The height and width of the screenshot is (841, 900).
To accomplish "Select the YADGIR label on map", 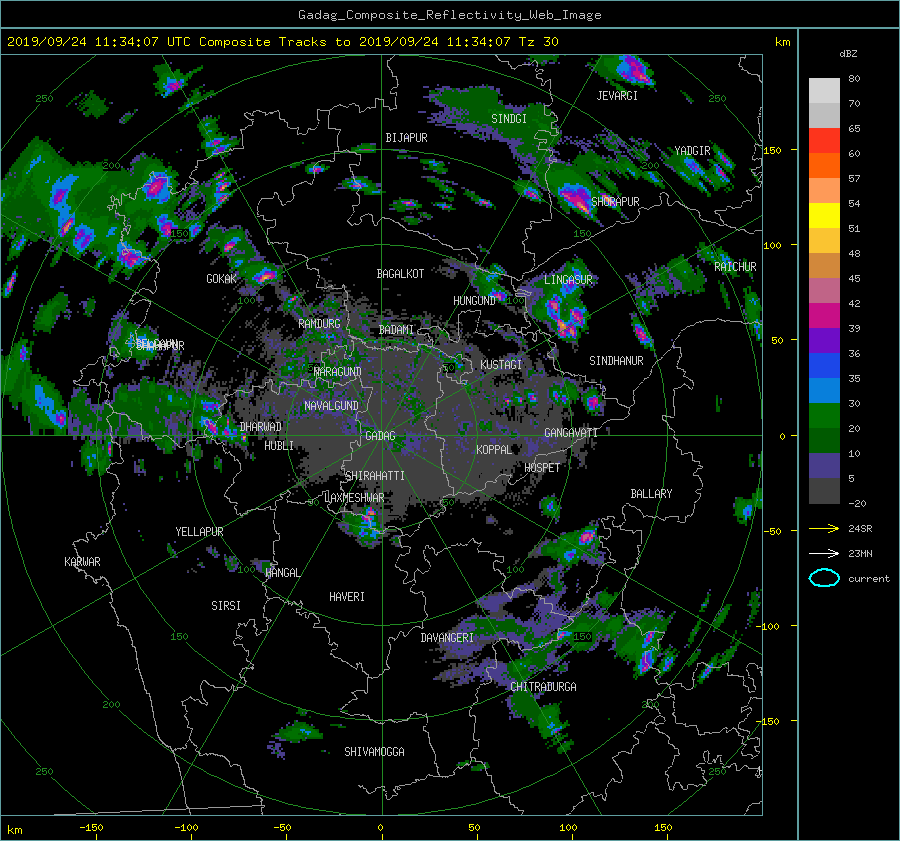I will click(692, 151).
